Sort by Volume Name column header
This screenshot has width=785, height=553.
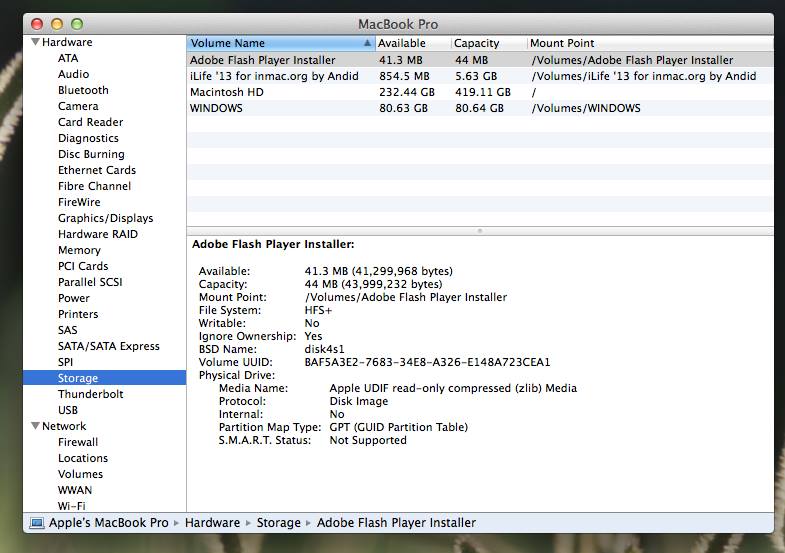[x=281, y=43]
